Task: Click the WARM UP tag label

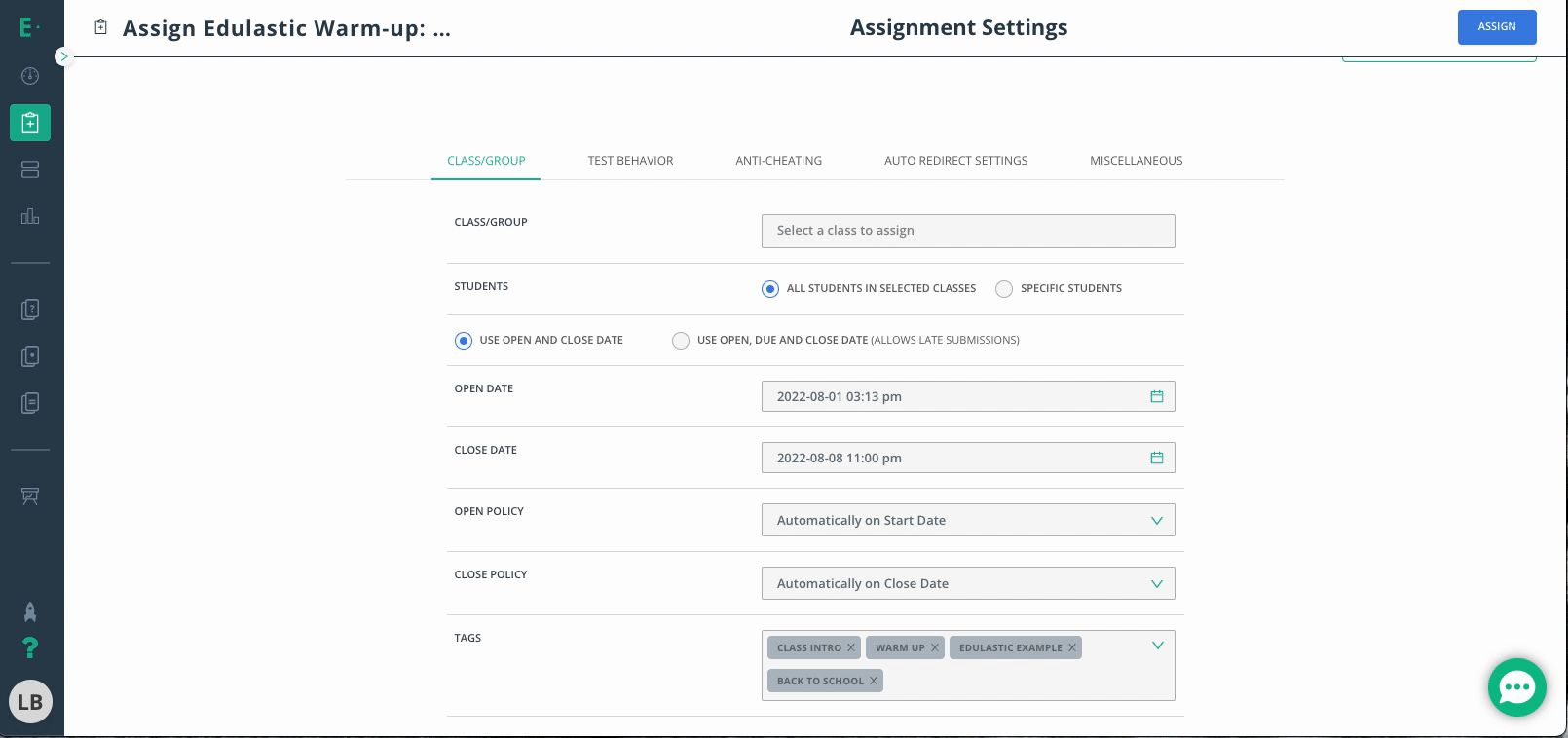Action: [900, 647]
